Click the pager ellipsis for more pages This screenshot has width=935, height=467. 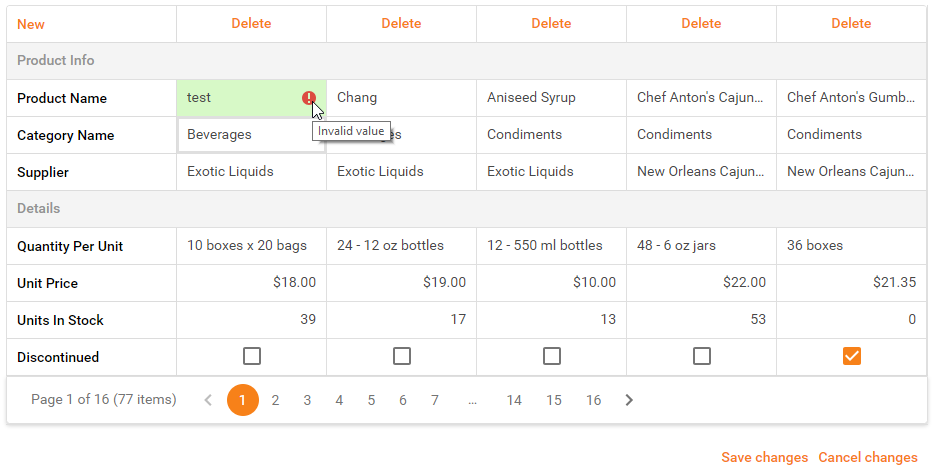click(472, 400)
